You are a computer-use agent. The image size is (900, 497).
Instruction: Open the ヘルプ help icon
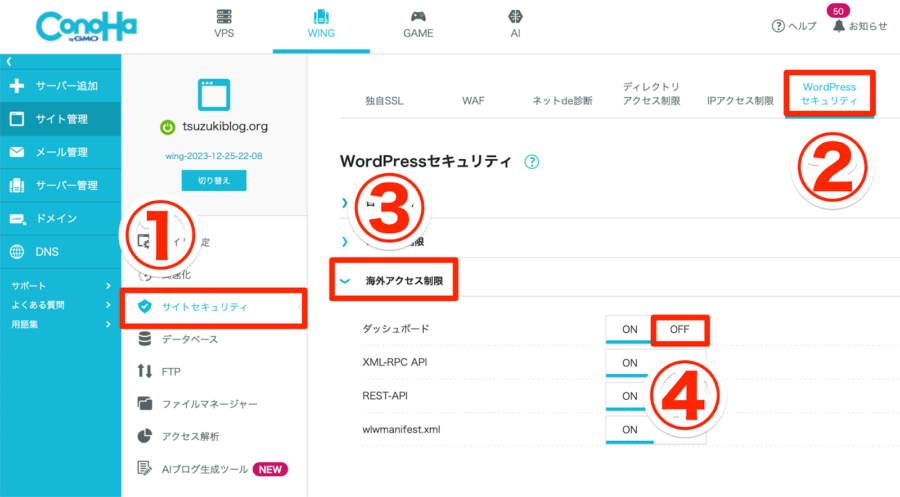[x=778, y=26]
